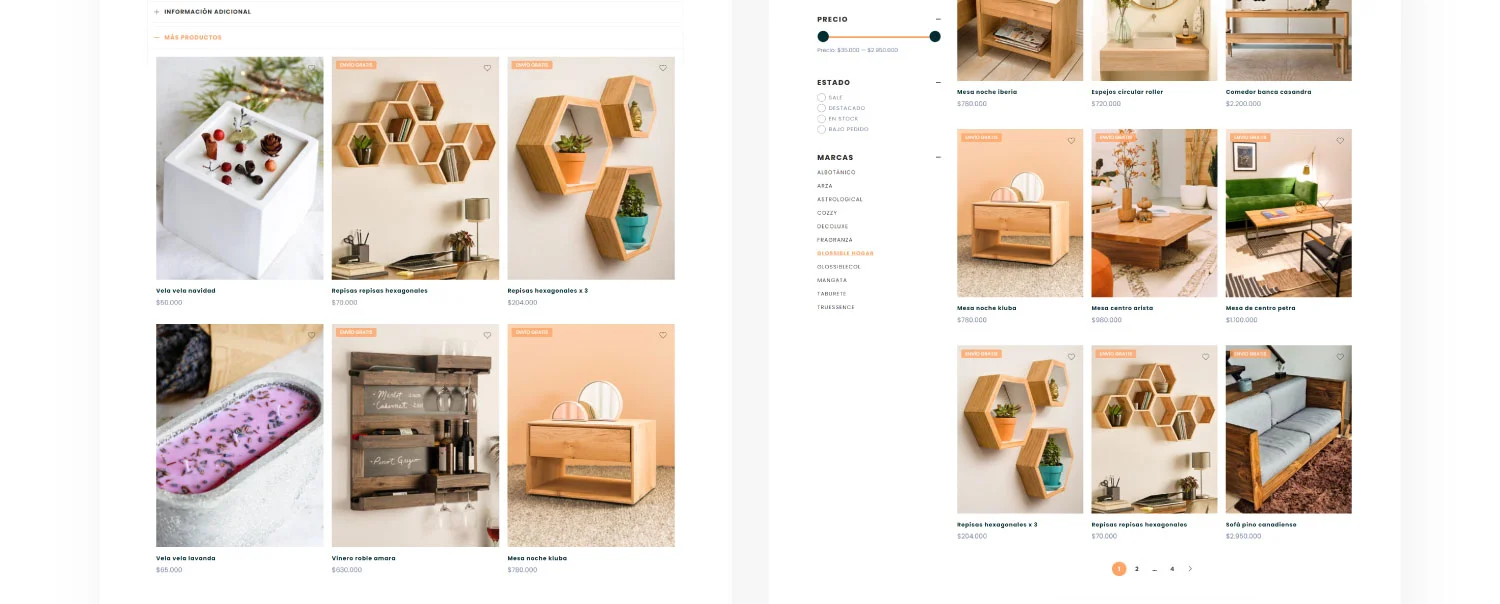Collapse the Precio filter section
The height and width of the screenshot is (604, 1500).
tap(938, 19)
